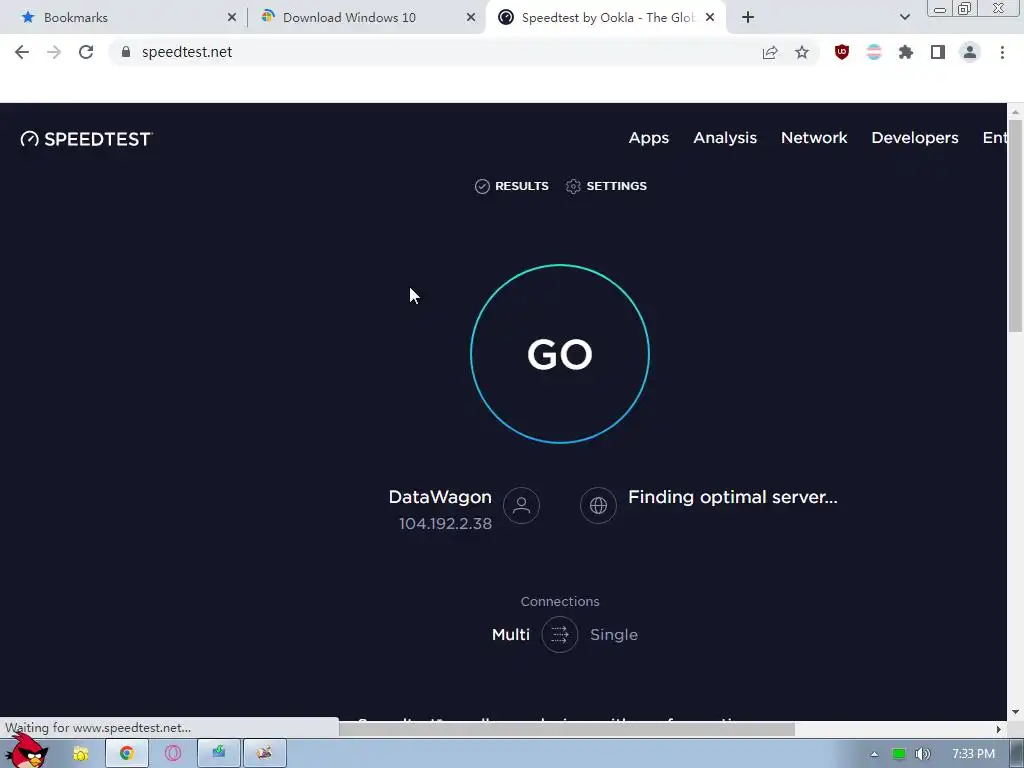Screen dimensions: 1024x768
Task: Click the vertical scrollbar thumb
Action: pyautogui.click(x=1015, y=227)
